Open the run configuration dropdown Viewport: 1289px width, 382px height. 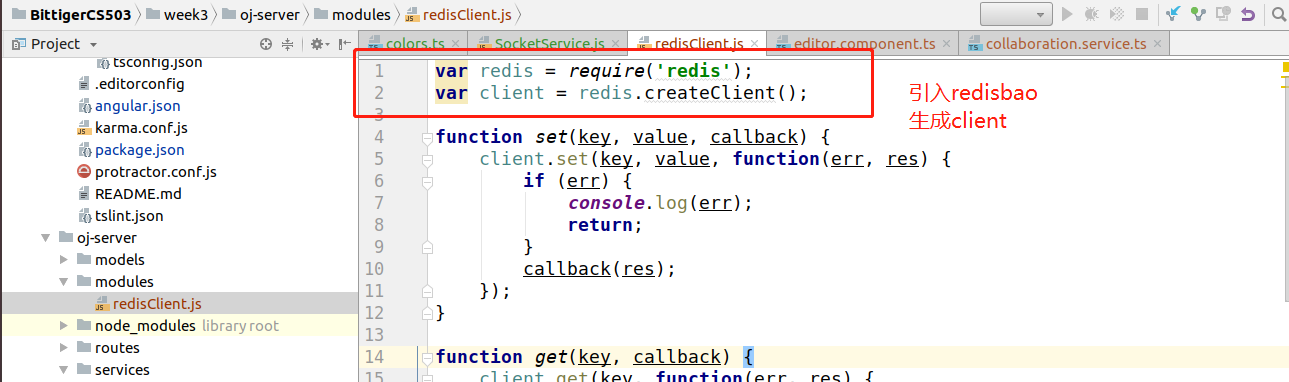(x=1016, y=14)
